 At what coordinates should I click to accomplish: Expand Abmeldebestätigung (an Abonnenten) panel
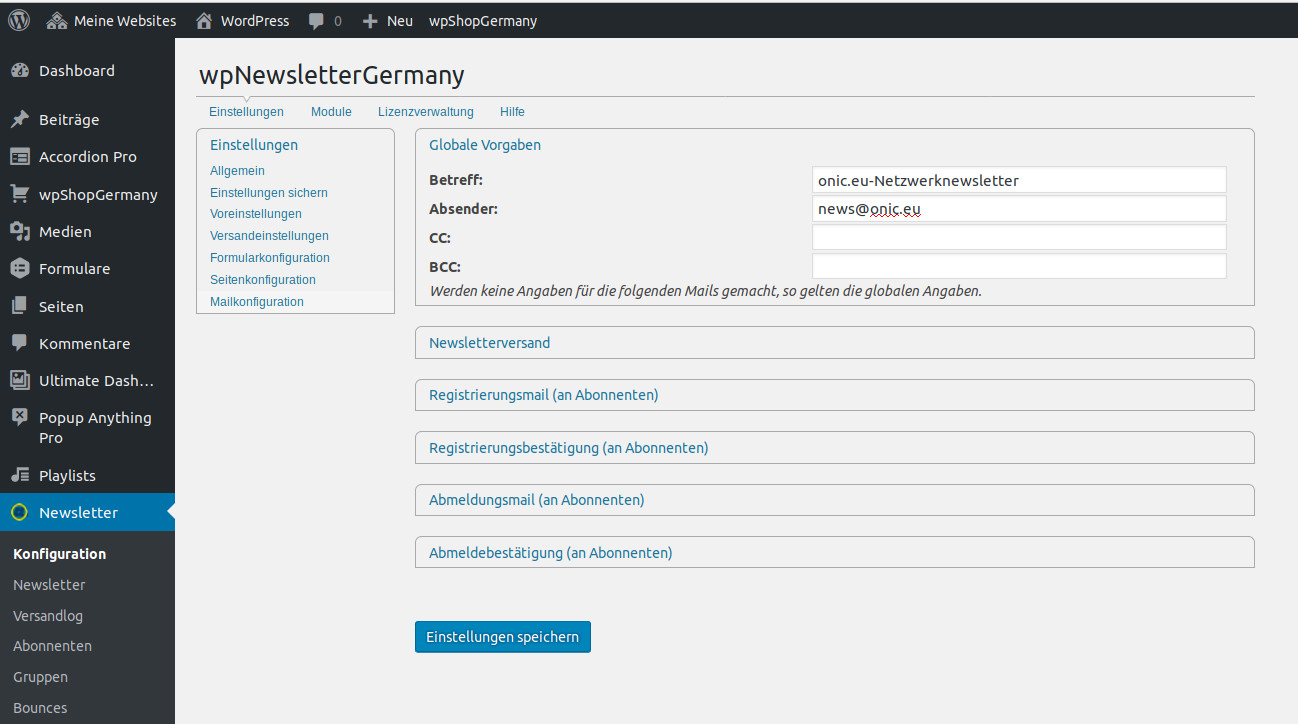click(834, 553)
